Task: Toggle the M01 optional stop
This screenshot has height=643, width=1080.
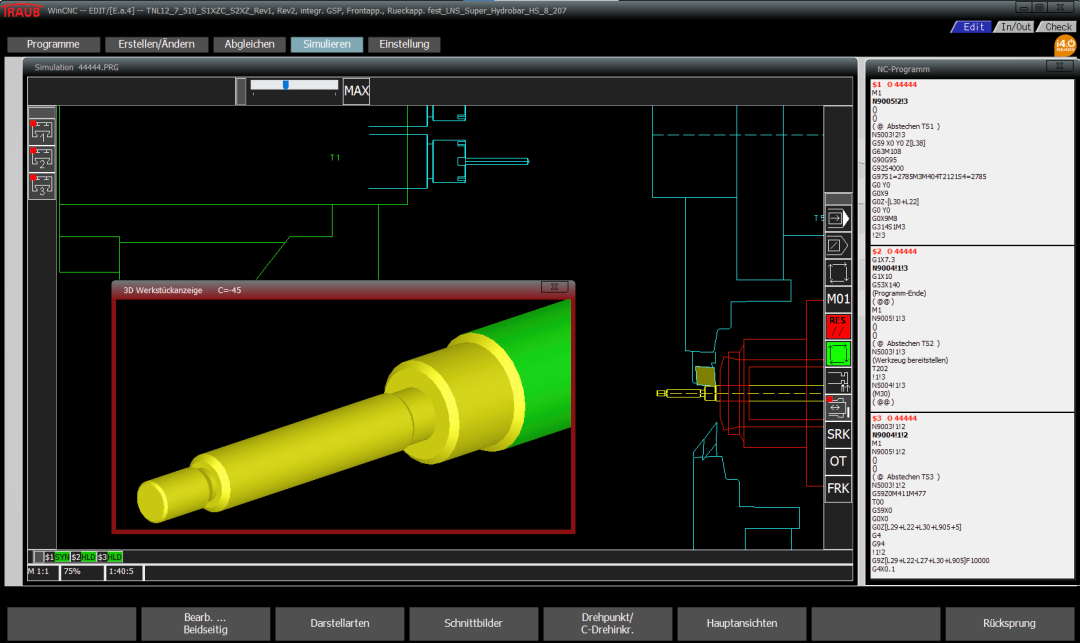Action: [x=838, y=299]
